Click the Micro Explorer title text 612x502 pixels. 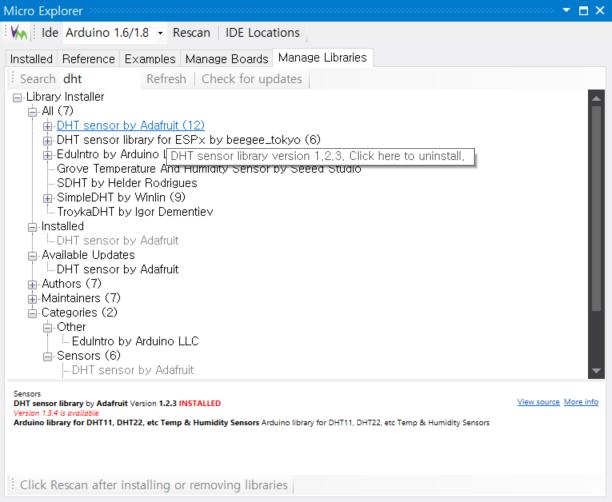click(43, 11)
